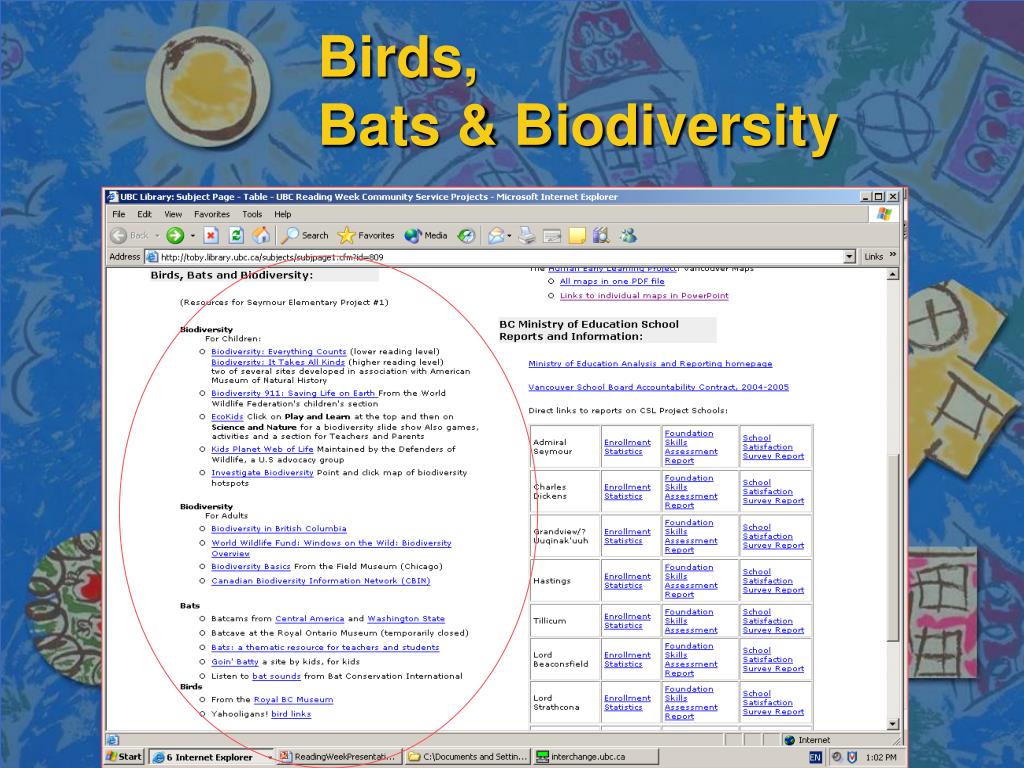Viewport: 1024px width, 768px height.
Task: Click the Windows flag logo throbber
Action: click(884, 214)
